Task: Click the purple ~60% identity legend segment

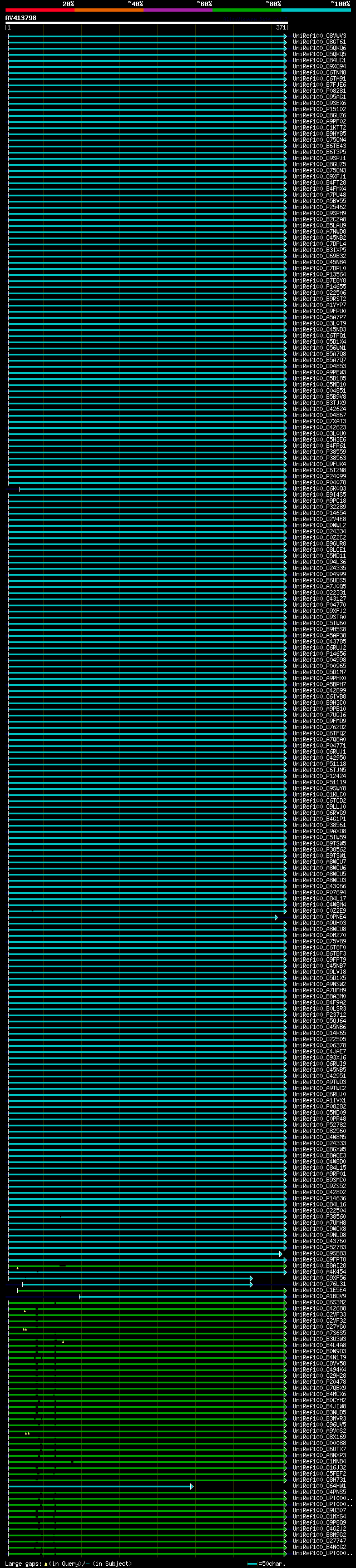Action: pos(179,10)
